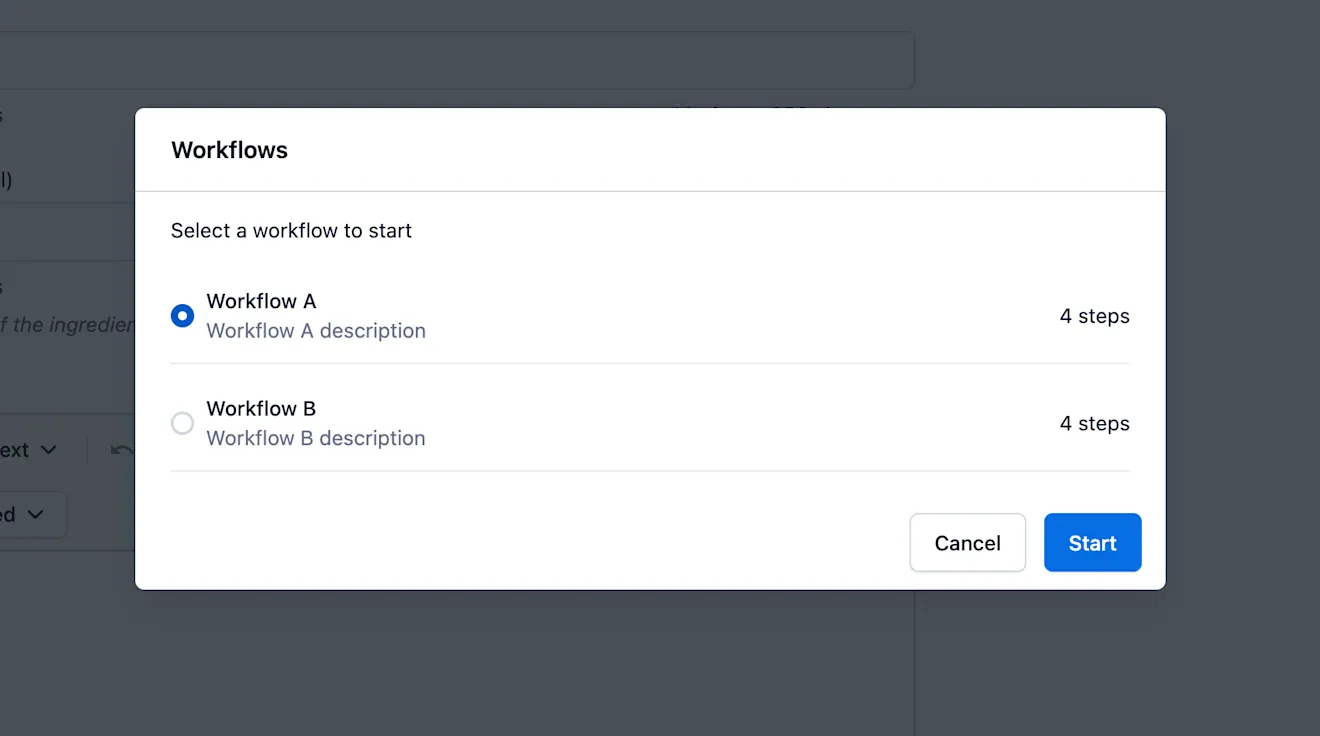Image resolution: width=1320 pixels, height=736 pixels.
Task: Click the undo icon behind the dialog
Action: click(121, 450)
